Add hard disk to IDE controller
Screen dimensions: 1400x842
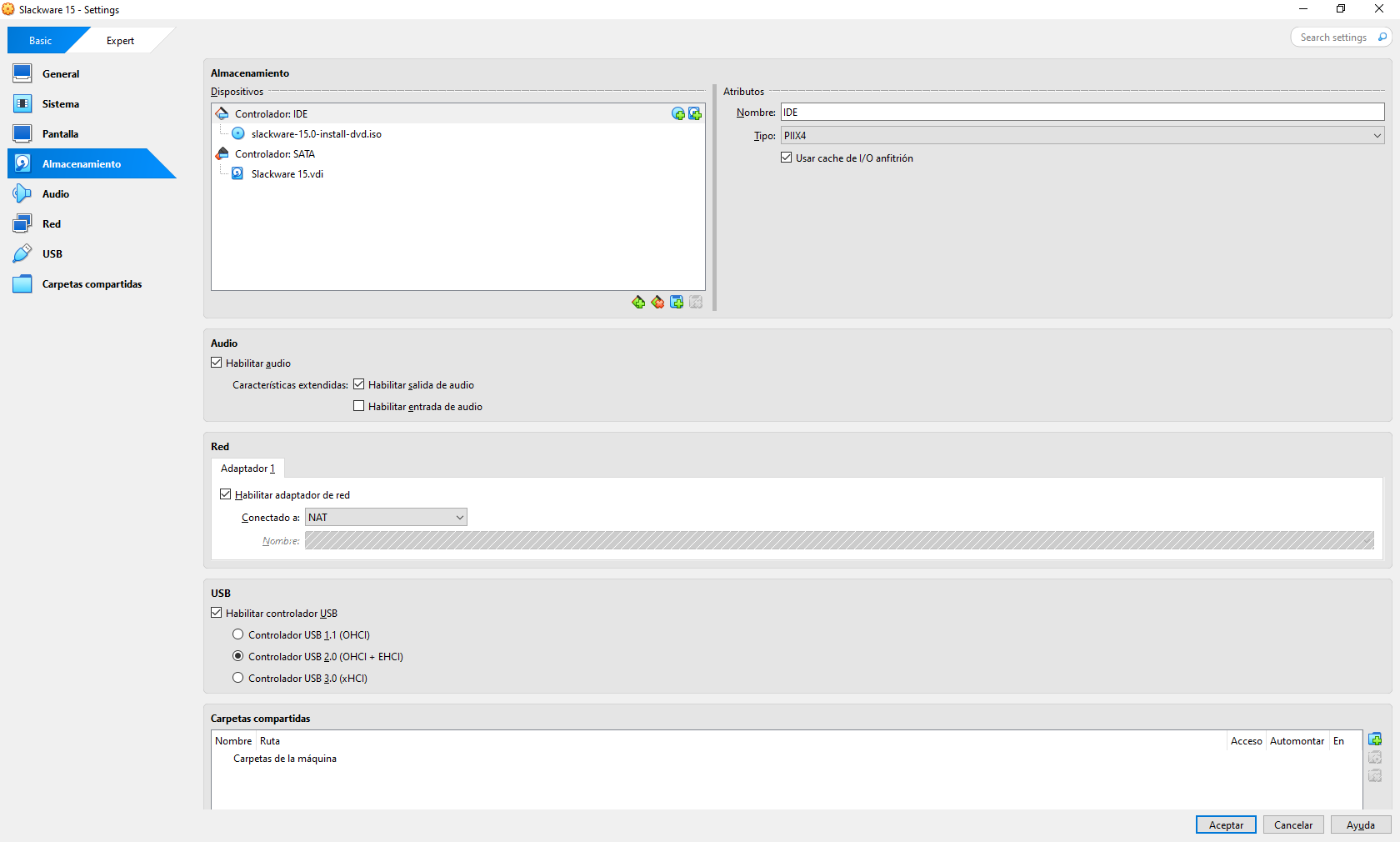click(x=695, y=113)
